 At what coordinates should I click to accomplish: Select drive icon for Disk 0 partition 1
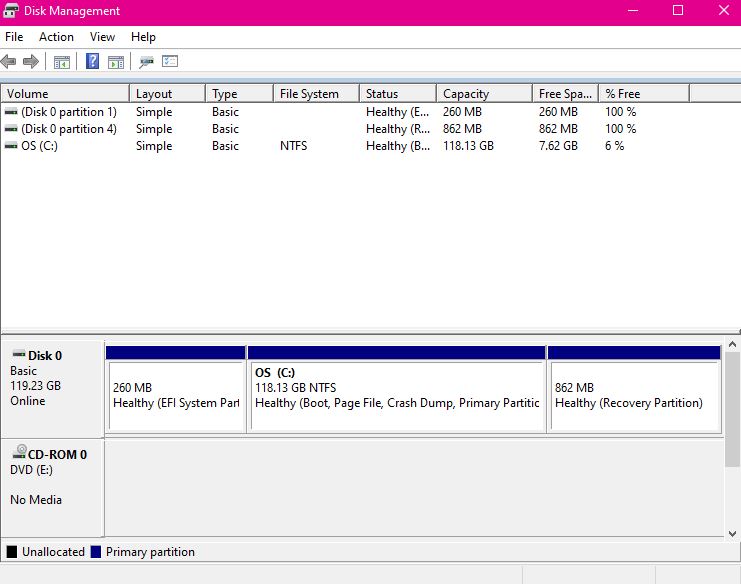[x=11, y=112]
